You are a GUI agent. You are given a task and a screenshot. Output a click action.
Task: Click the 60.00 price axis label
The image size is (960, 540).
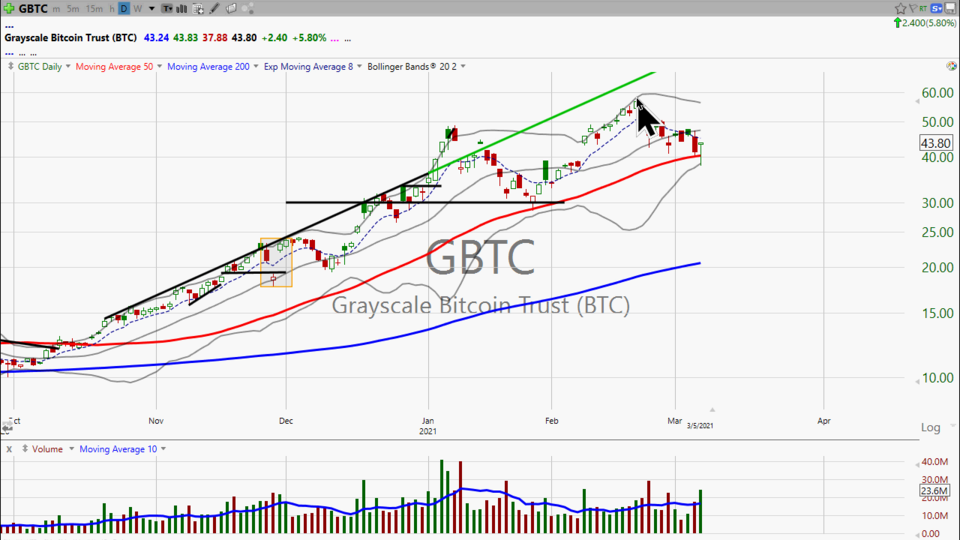pos(938,93)
